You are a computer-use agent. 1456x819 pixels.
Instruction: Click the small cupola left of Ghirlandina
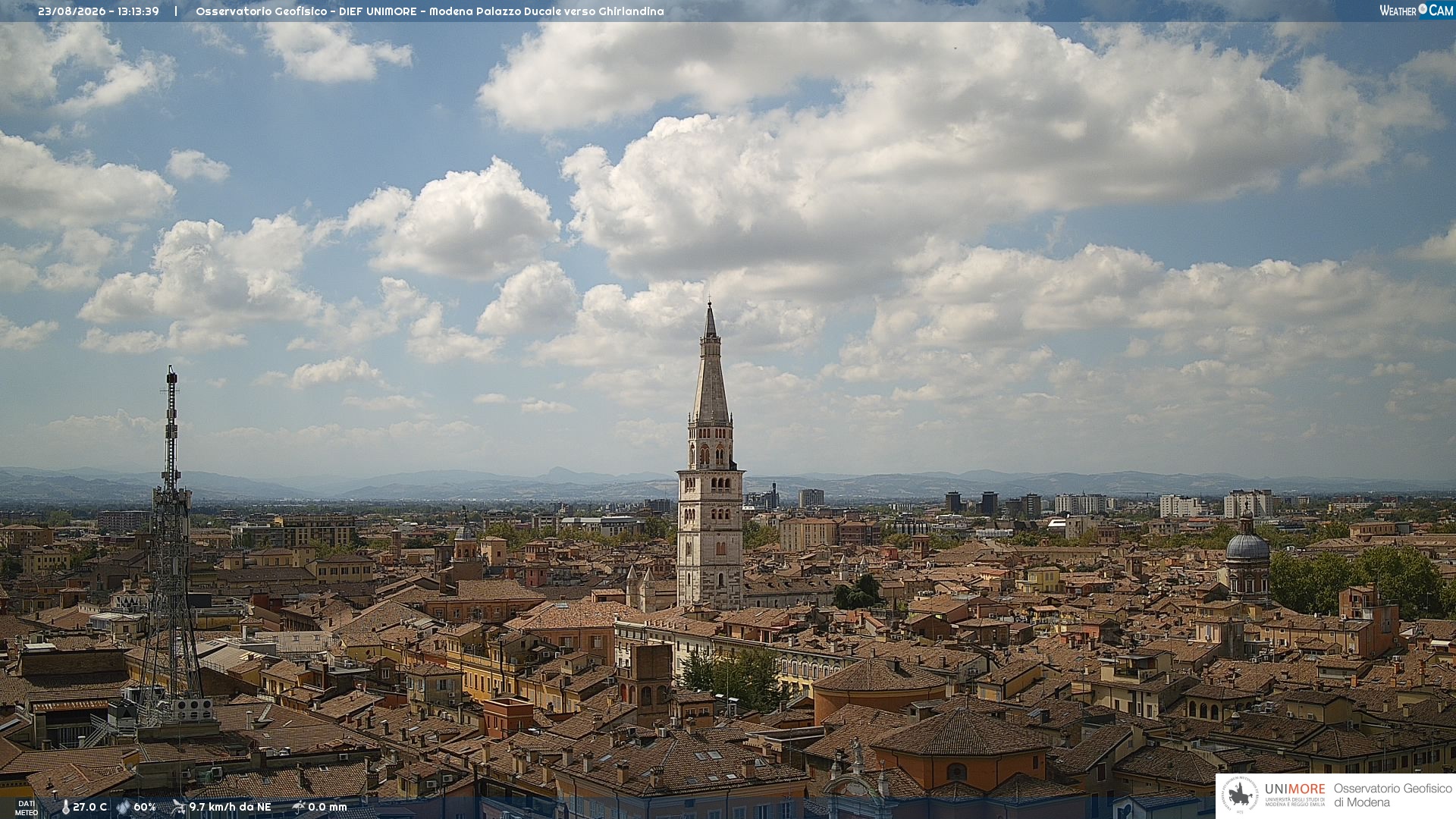click(x=465, y=531)
